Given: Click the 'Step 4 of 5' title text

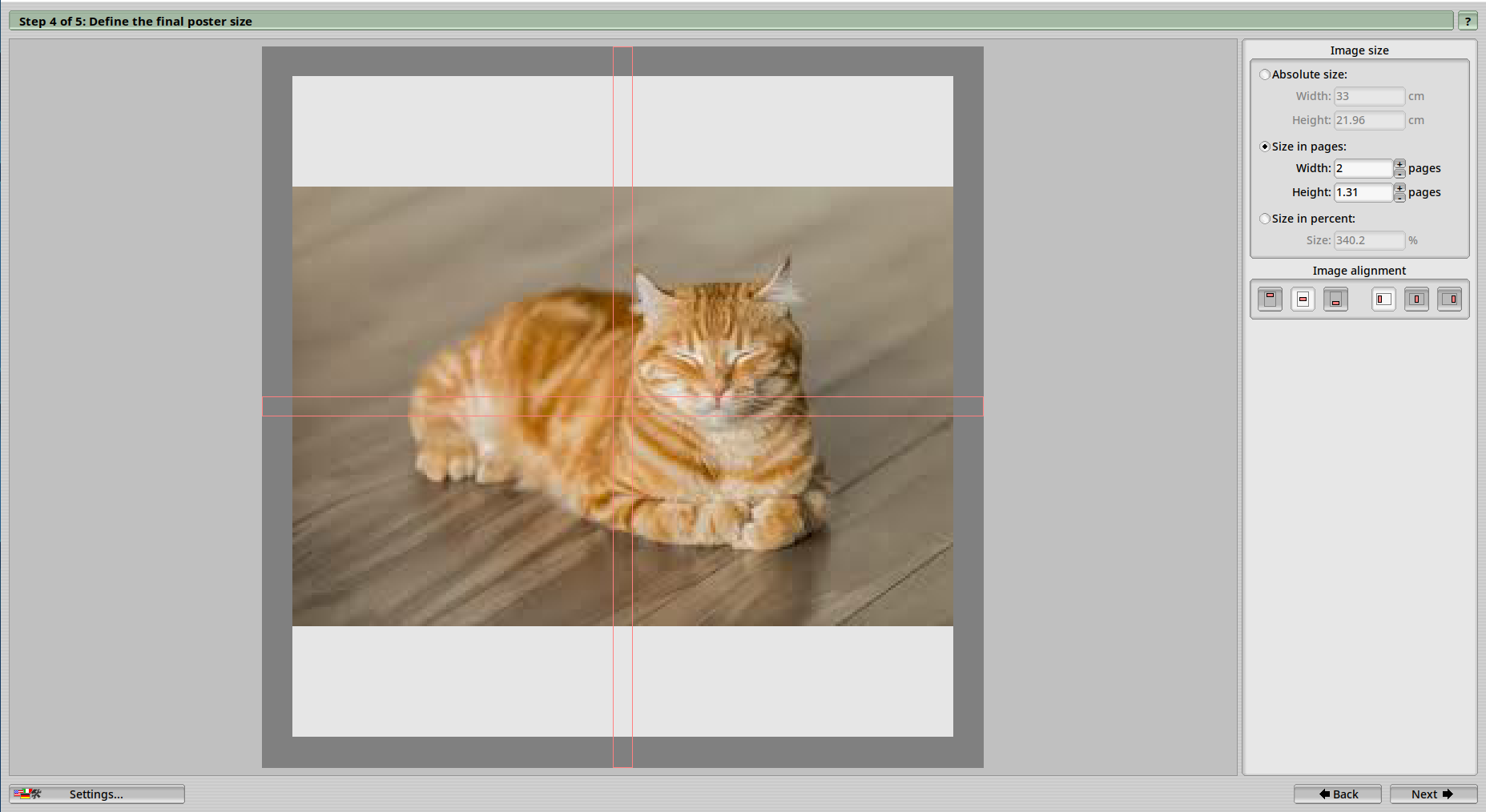Looking at the screenshot, I should (x=135, y=22).
